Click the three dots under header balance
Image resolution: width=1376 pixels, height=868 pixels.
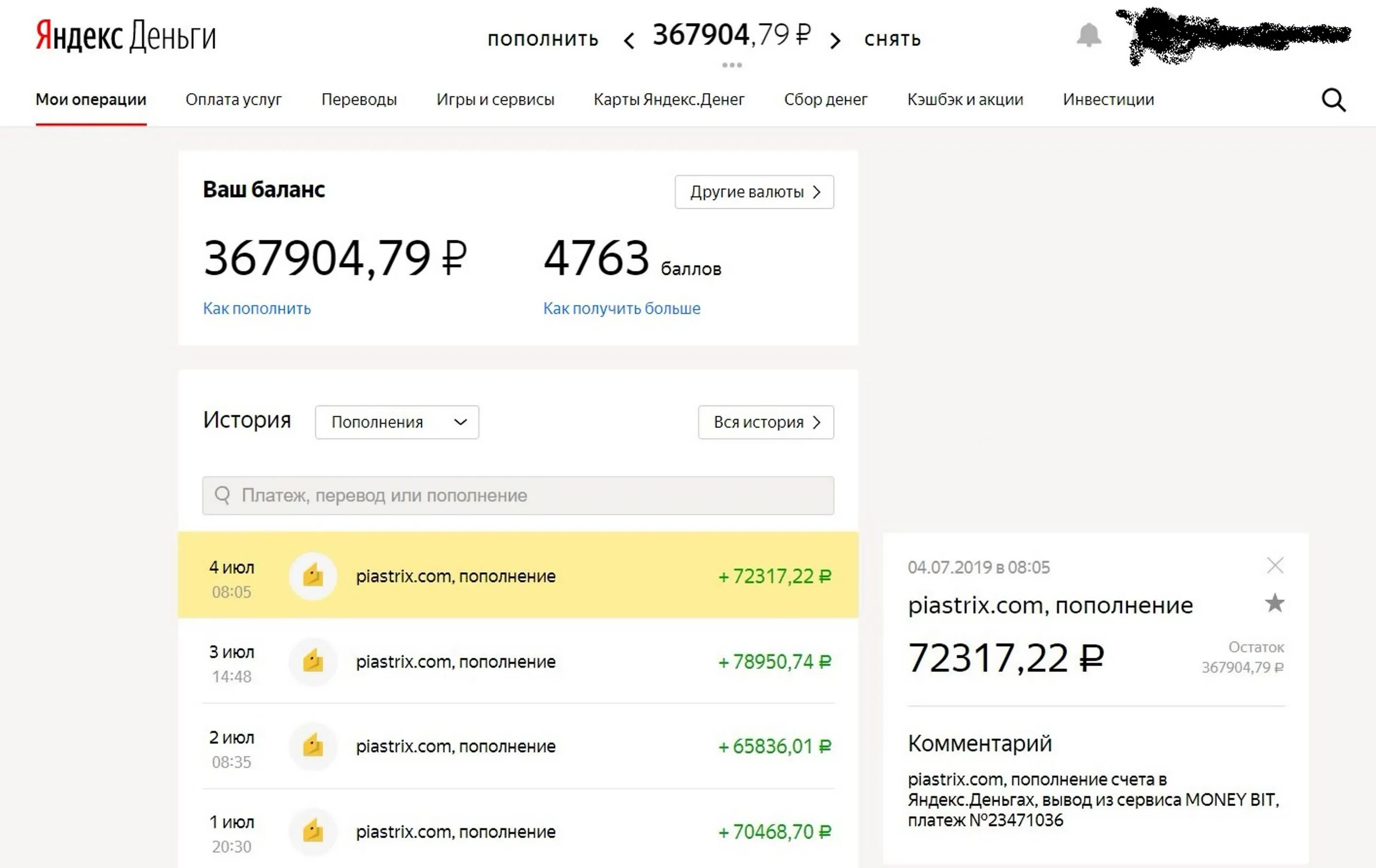(x=732, y=65)
